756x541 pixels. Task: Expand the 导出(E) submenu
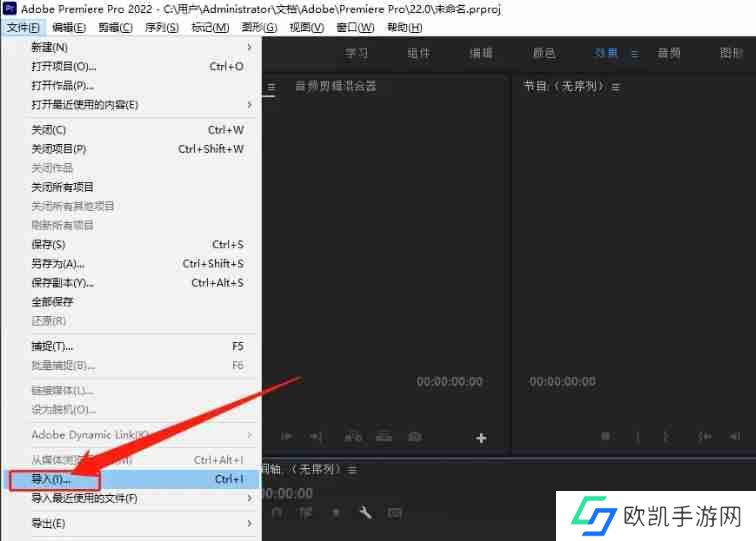(249, 523)
